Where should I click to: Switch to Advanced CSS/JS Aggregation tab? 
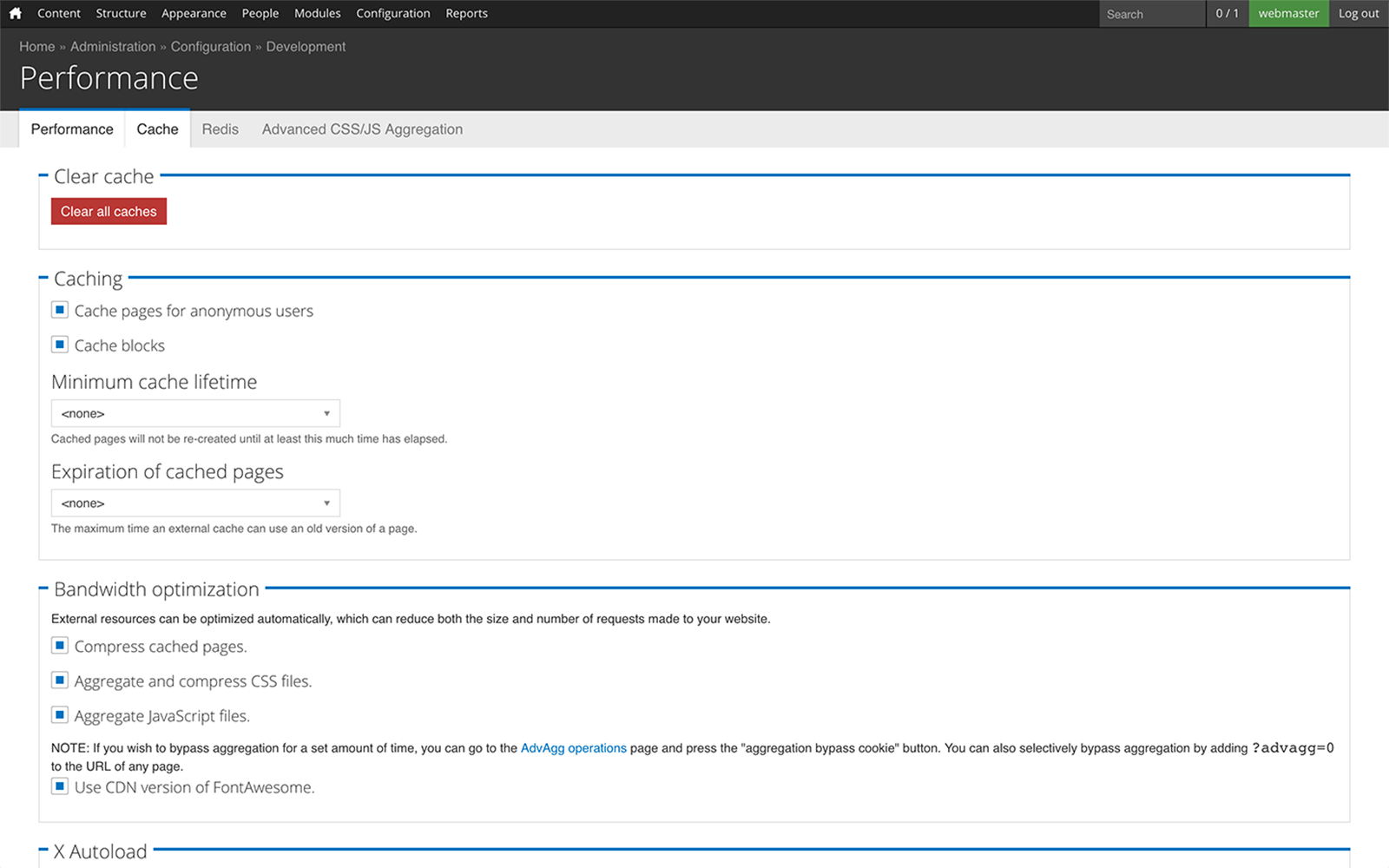362,129
